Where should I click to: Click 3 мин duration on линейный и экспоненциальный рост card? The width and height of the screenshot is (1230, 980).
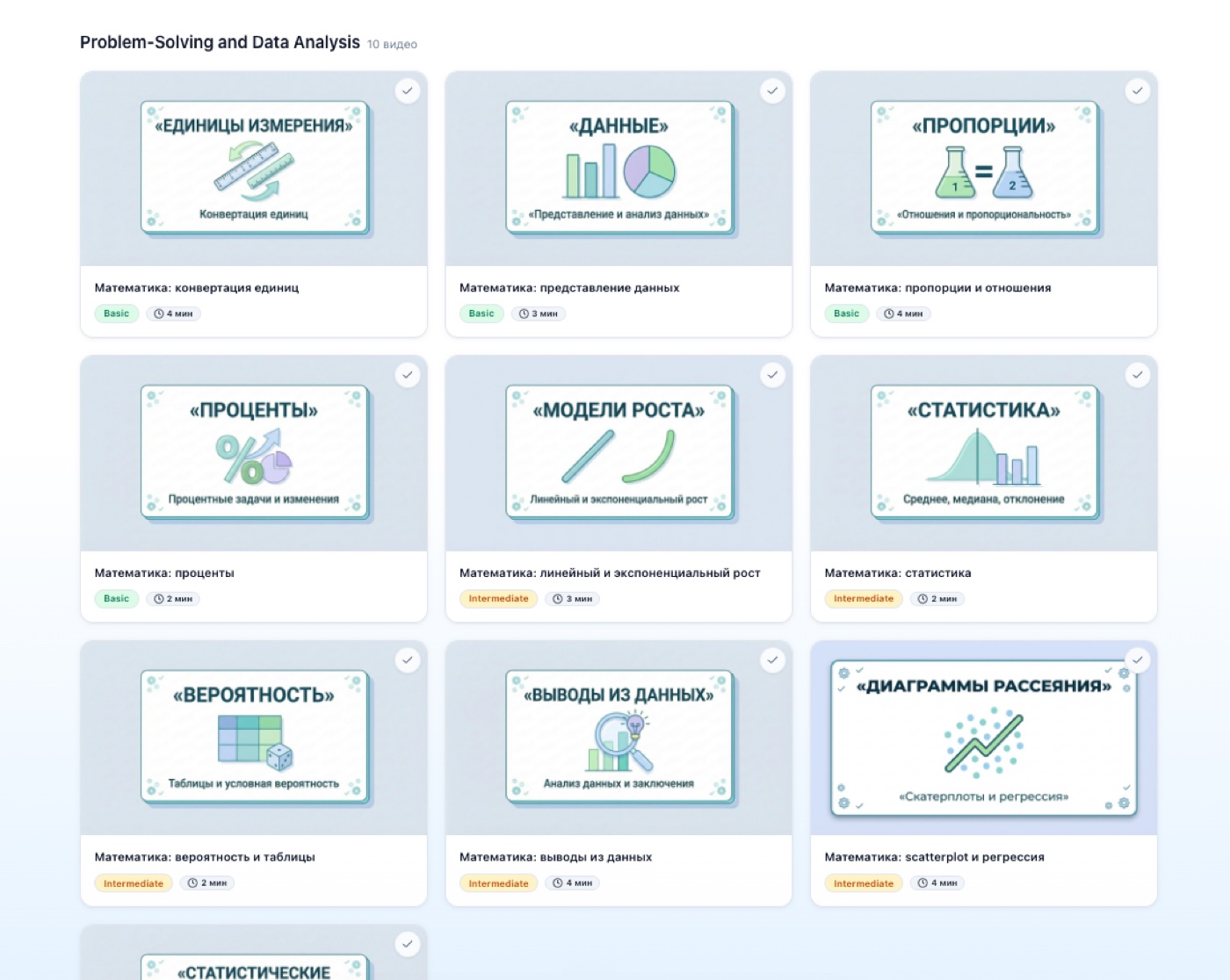click(x=573, y=599)
